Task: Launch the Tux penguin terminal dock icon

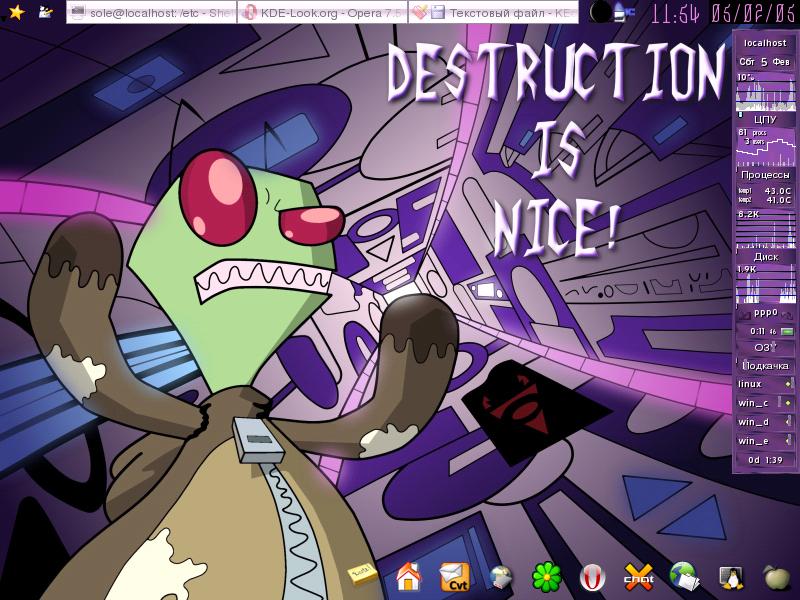Action: 731,578
